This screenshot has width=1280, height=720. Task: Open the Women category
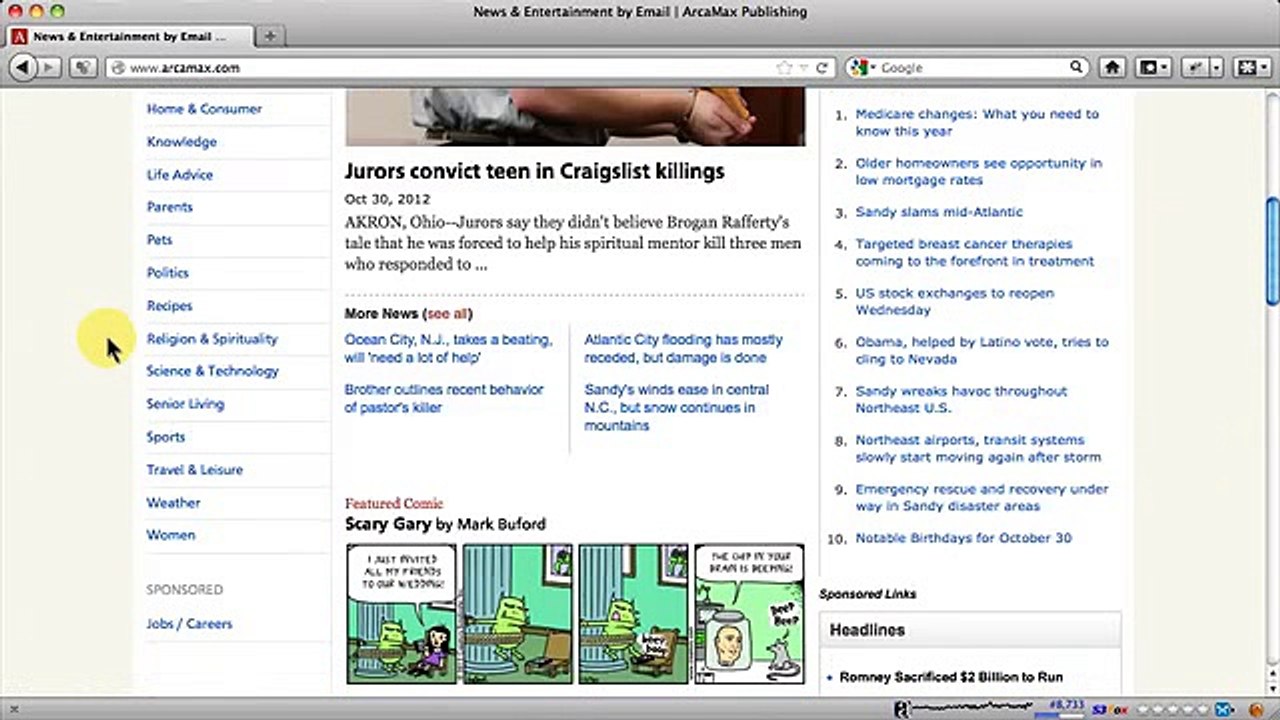click(x=171, y=535)
